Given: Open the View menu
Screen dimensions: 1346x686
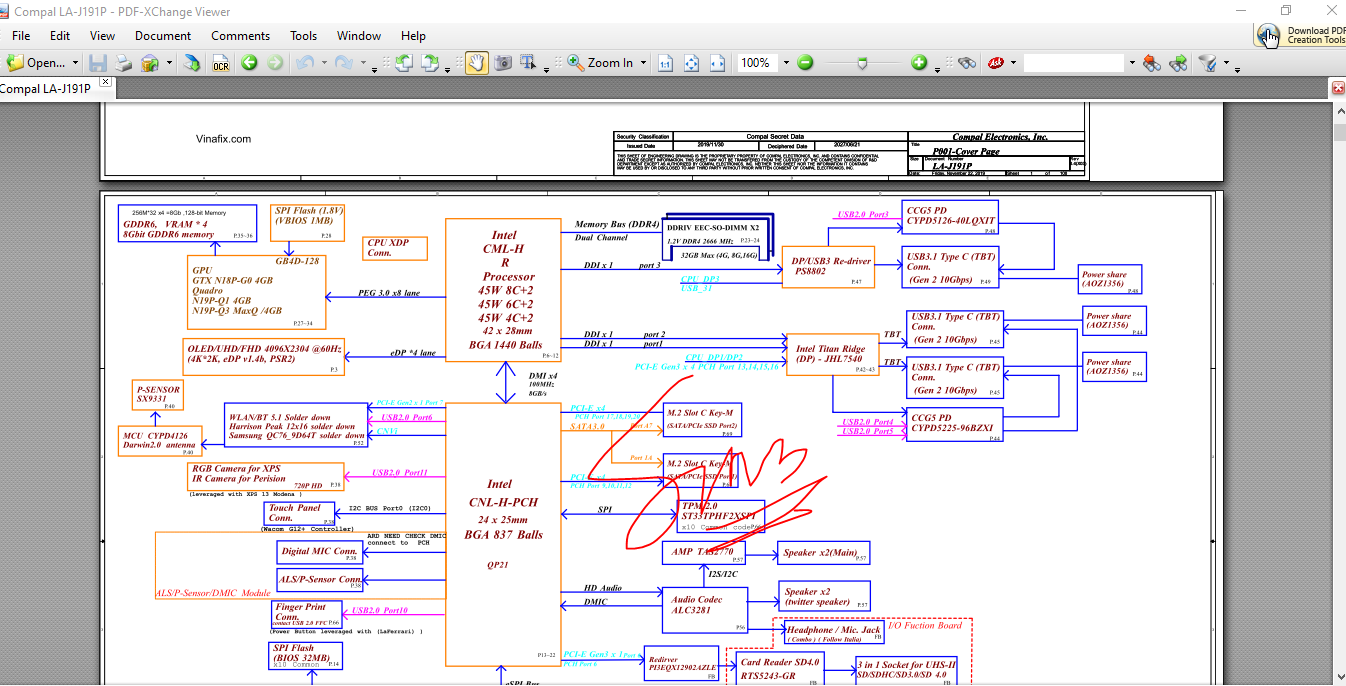Looking at the screenshot, I should tap(102, 35).
